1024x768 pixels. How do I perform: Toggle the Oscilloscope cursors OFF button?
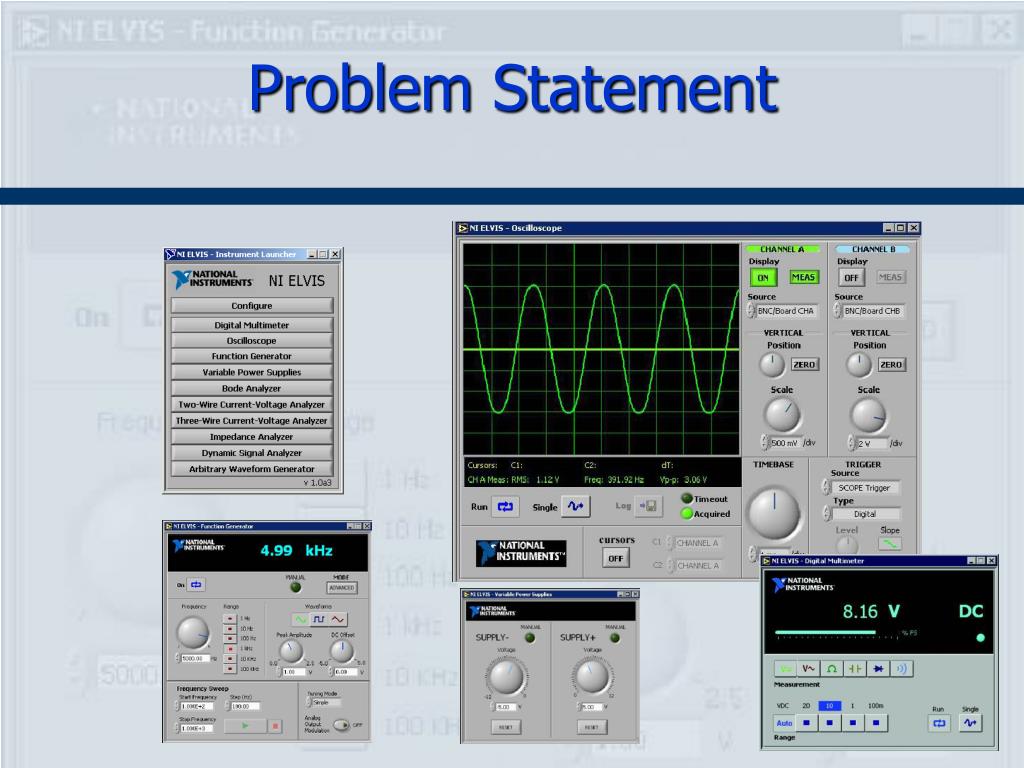click(x=616, y=558)
